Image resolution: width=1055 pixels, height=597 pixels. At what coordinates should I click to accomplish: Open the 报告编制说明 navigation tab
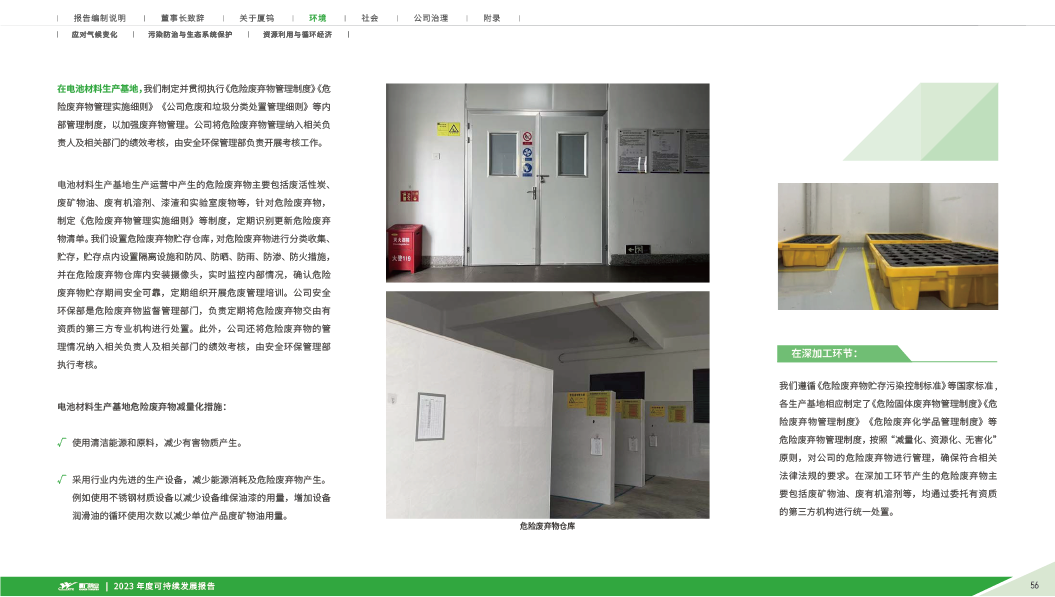[100, 18]
